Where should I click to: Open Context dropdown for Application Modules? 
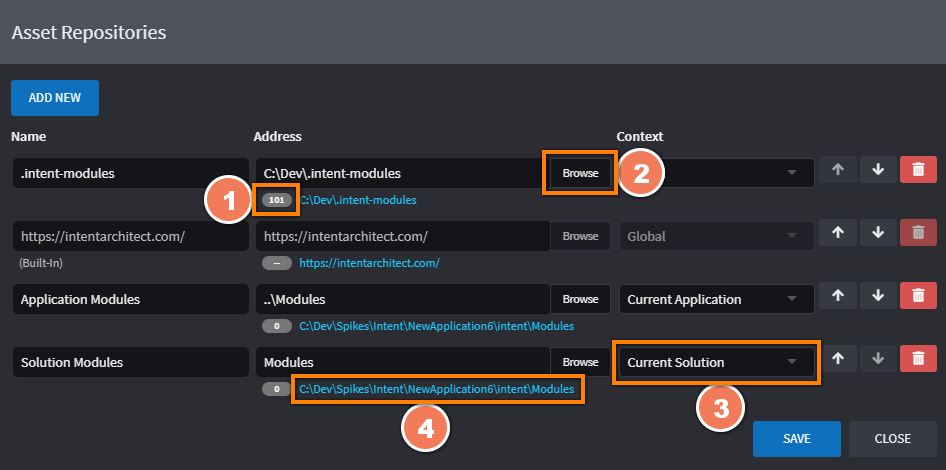[x=715, y=299]
